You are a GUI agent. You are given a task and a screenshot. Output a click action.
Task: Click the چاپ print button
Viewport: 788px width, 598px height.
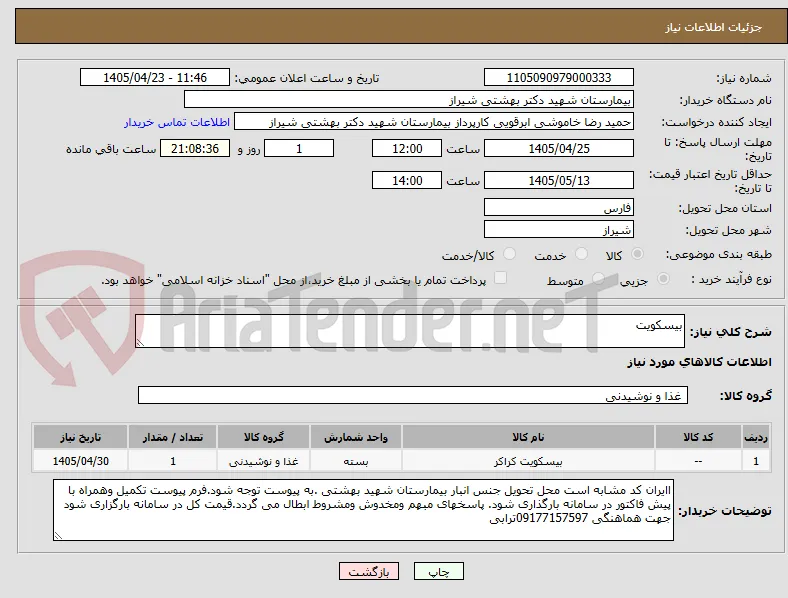click(438, 571)
